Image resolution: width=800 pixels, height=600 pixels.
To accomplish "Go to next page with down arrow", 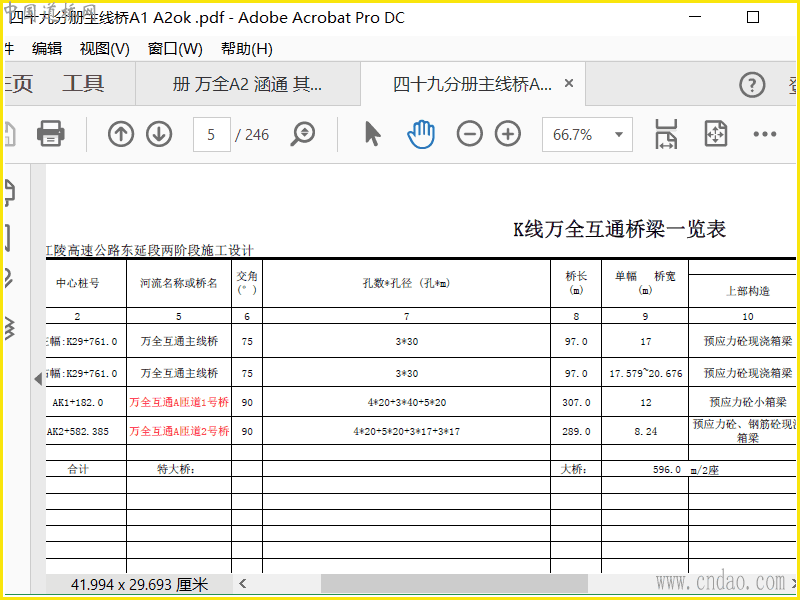I will point(159,134).
